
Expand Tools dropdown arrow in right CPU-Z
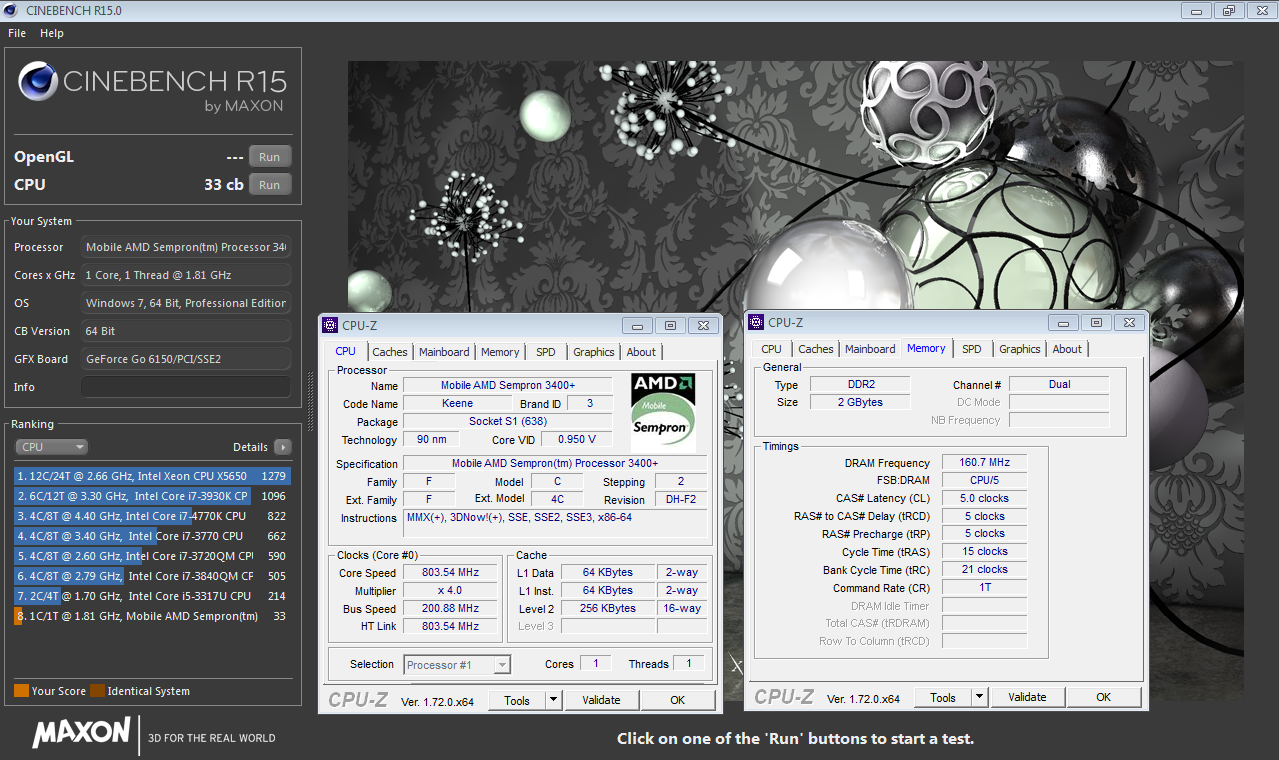click(980, 697)
